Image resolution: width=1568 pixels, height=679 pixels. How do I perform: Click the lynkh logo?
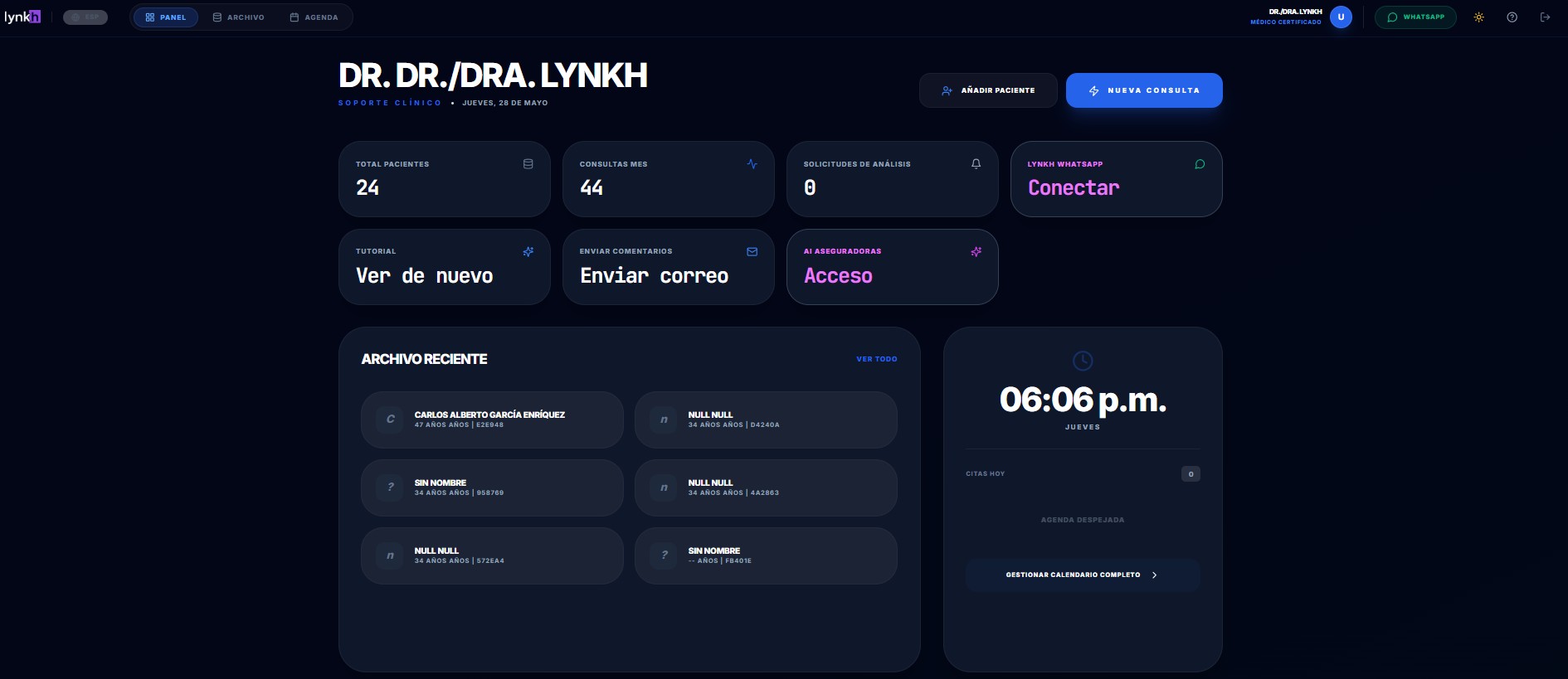22,17
